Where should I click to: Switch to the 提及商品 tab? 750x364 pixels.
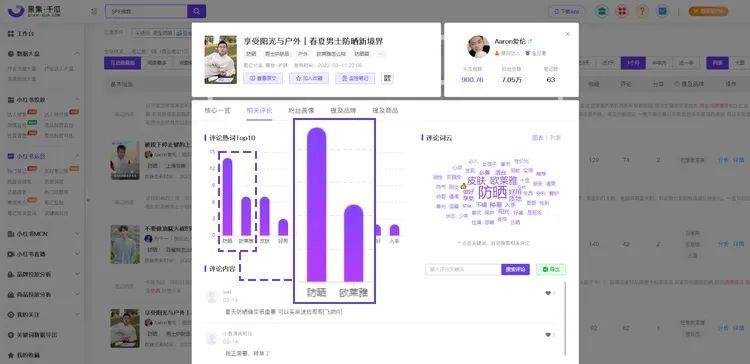pyautogui.click(x=386, y=110)
